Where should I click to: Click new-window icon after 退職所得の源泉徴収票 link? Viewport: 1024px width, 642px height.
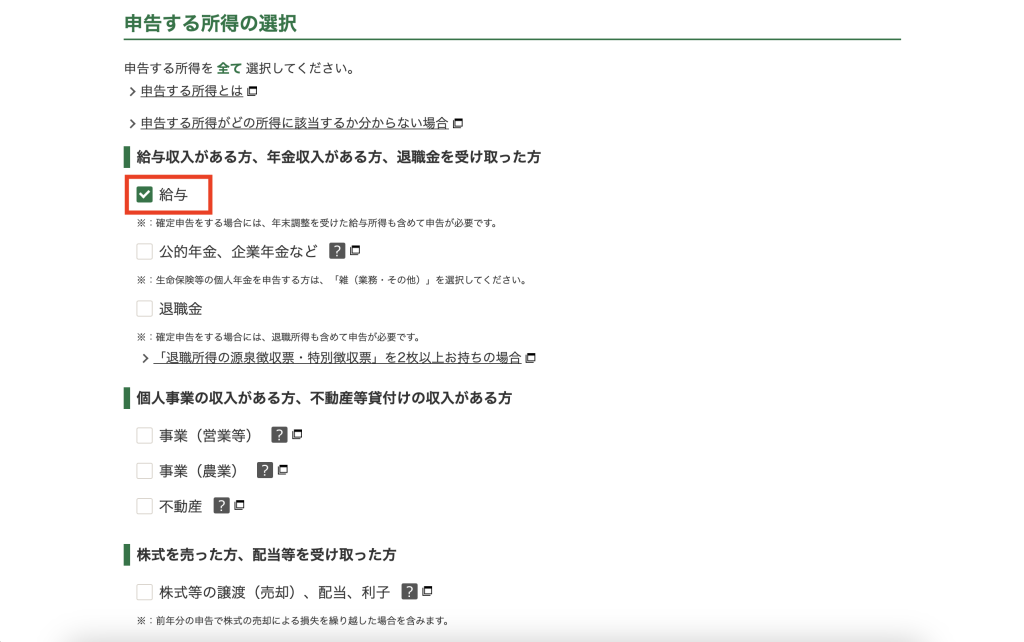531,358
